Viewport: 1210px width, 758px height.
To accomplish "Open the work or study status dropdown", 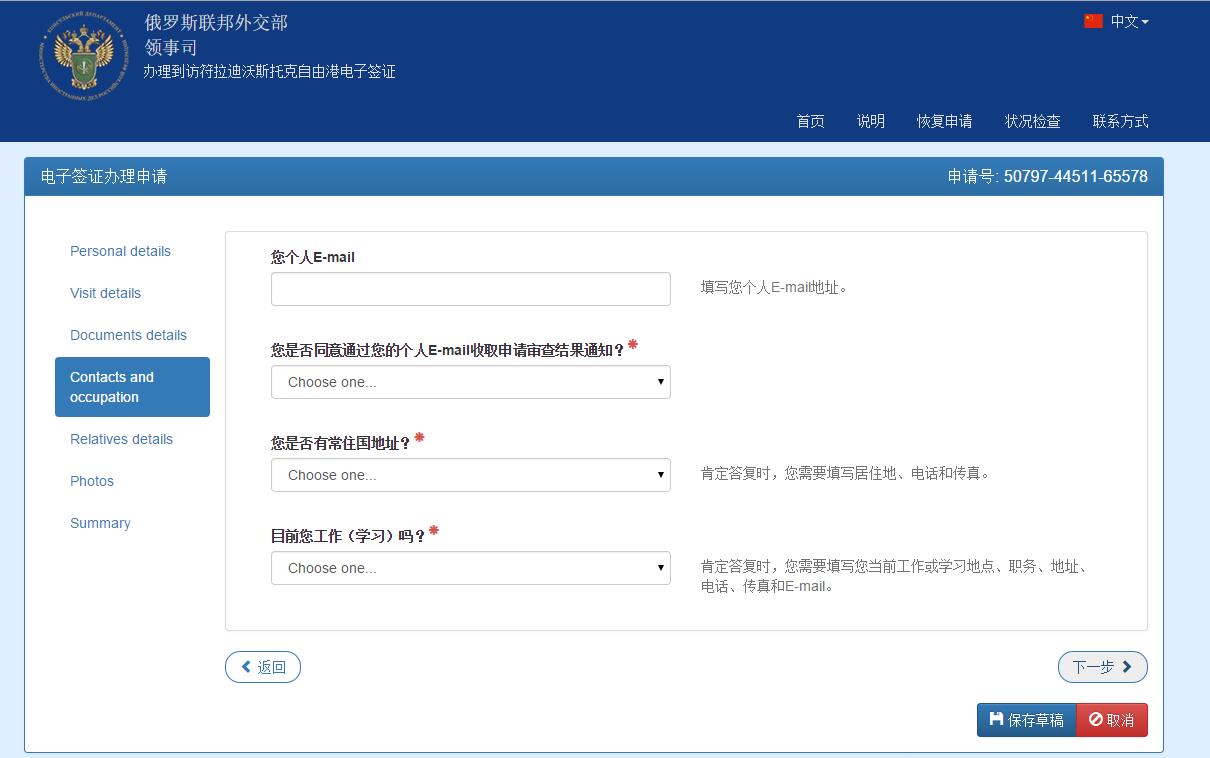I will tap(470, 568).
